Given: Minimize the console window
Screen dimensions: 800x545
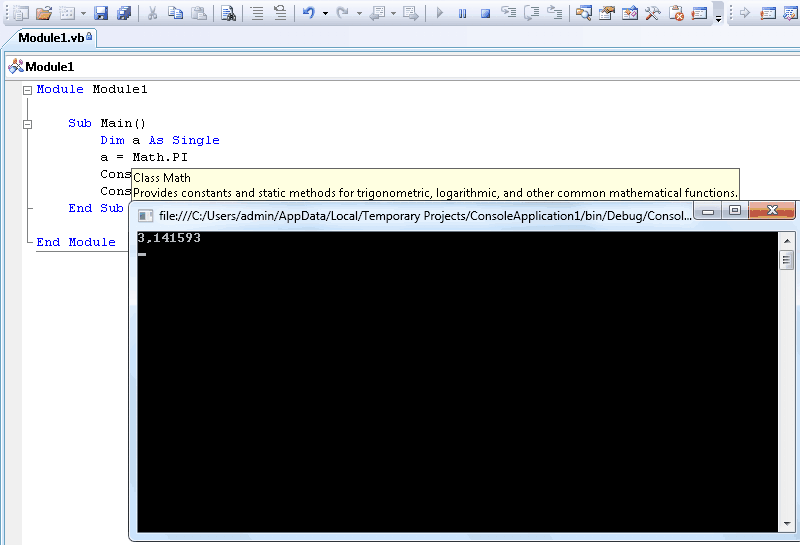Looking at the screenshot, I should point(708,211).
